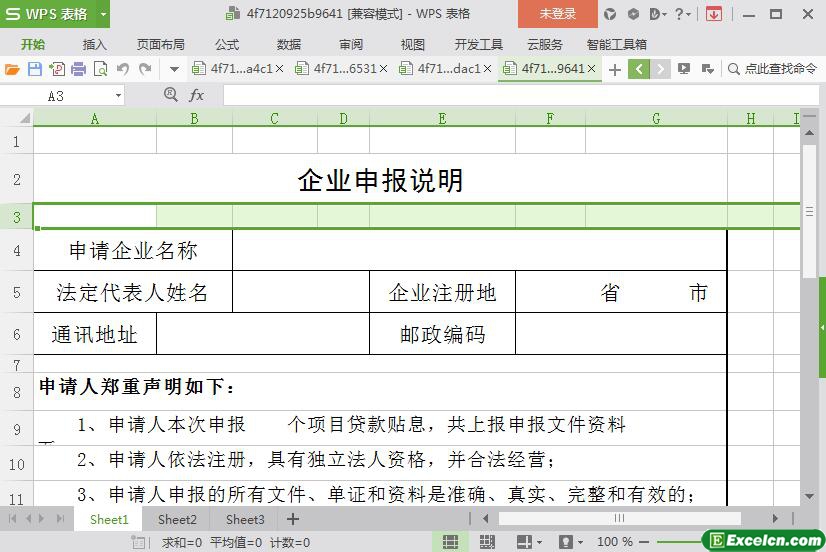Click the Save icon in quick access toolbar
The height and width of the screenshot is (552, 826).
click(x=35, y=69)
